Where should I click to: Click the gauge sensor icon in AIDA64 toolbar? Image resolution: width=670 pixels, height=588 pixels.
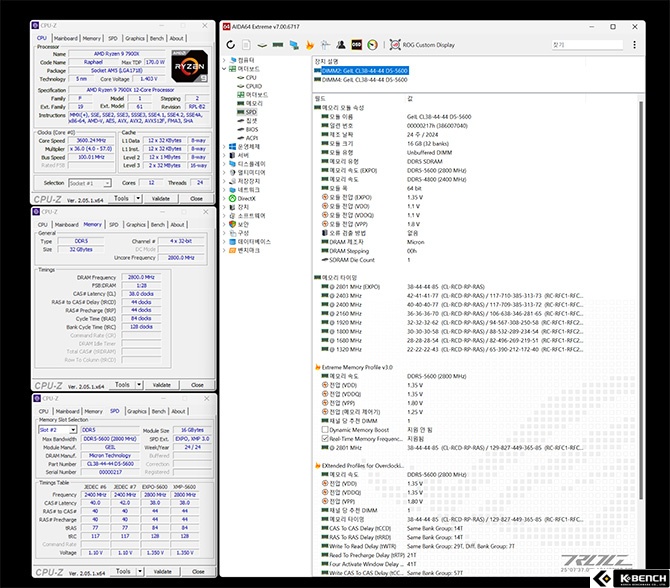(372, 45)
